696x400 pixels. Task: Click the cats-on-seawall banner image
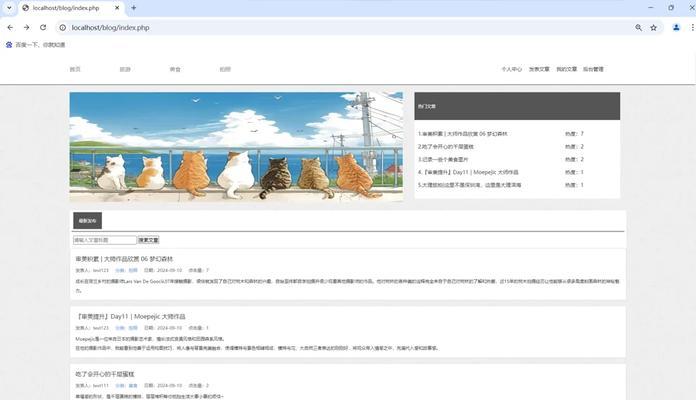coord(236,147)
